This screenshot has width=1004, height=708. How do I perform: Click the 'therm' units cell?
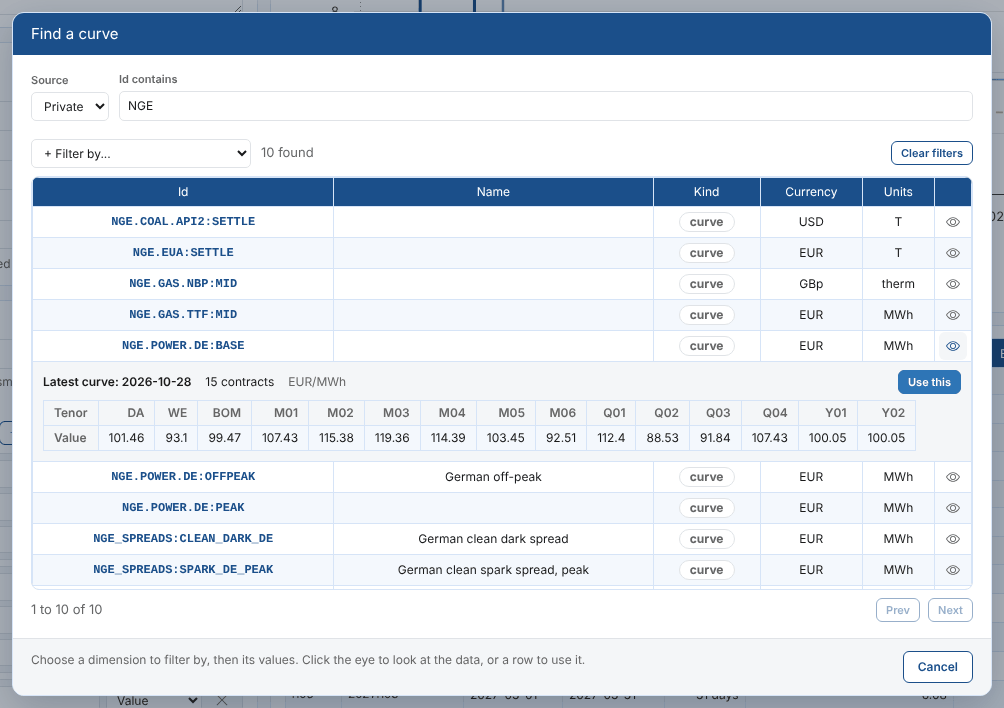(x=898, y=284)
